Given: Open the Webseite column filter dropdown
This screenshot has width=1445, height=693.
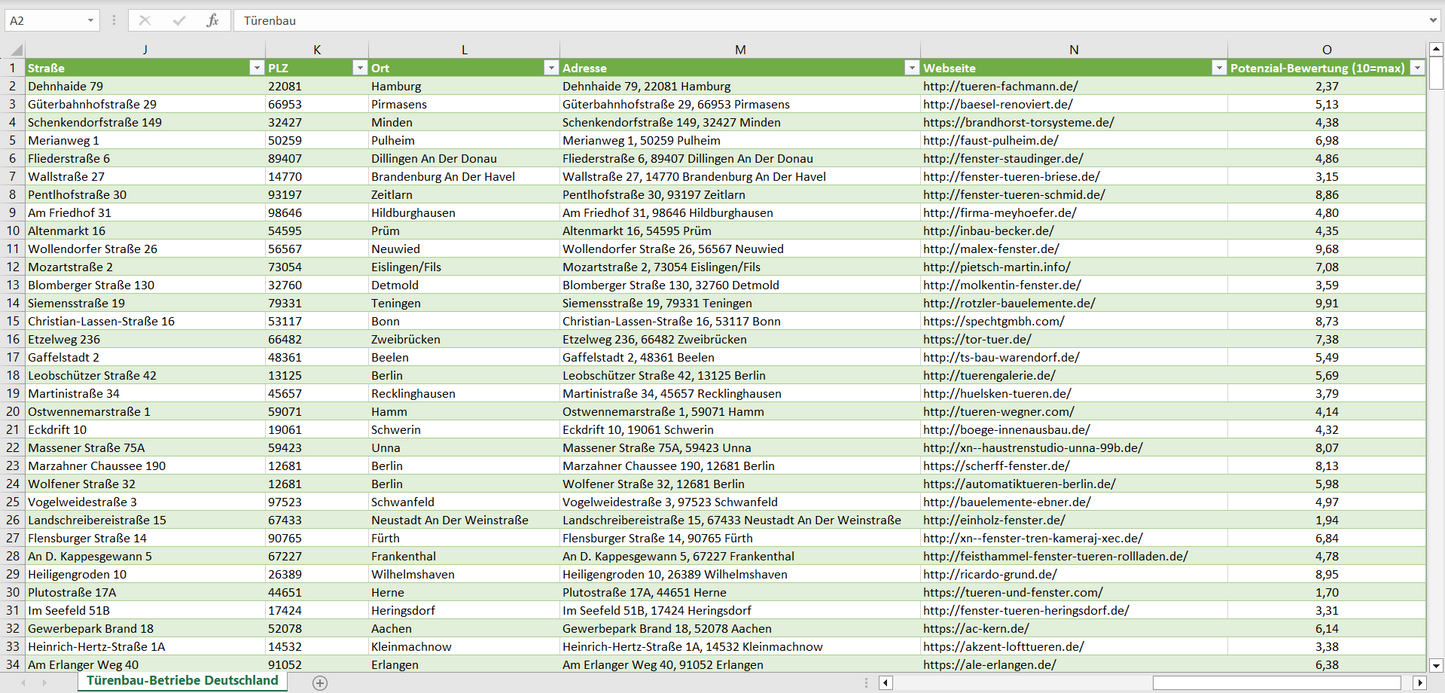Looking at the screenshot, I should pos(1218,68).
